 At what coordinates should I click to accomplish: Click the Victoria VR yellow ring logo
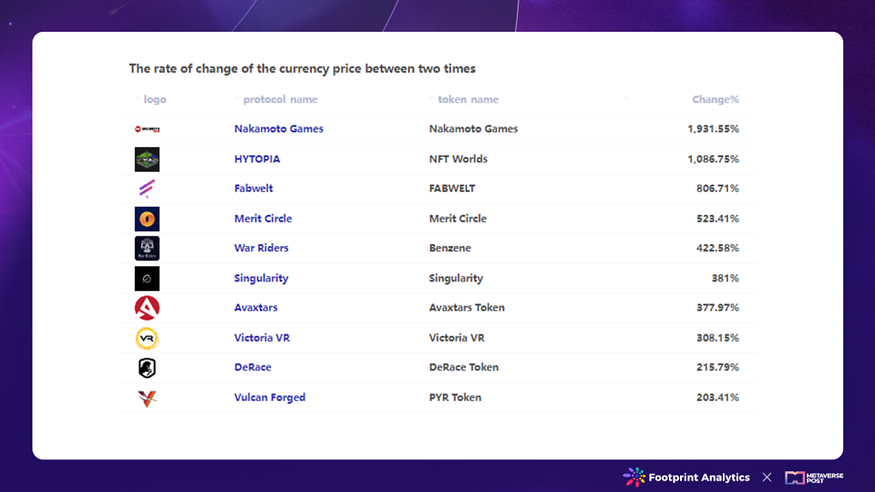pyautogui.click(x=147, y=338)
